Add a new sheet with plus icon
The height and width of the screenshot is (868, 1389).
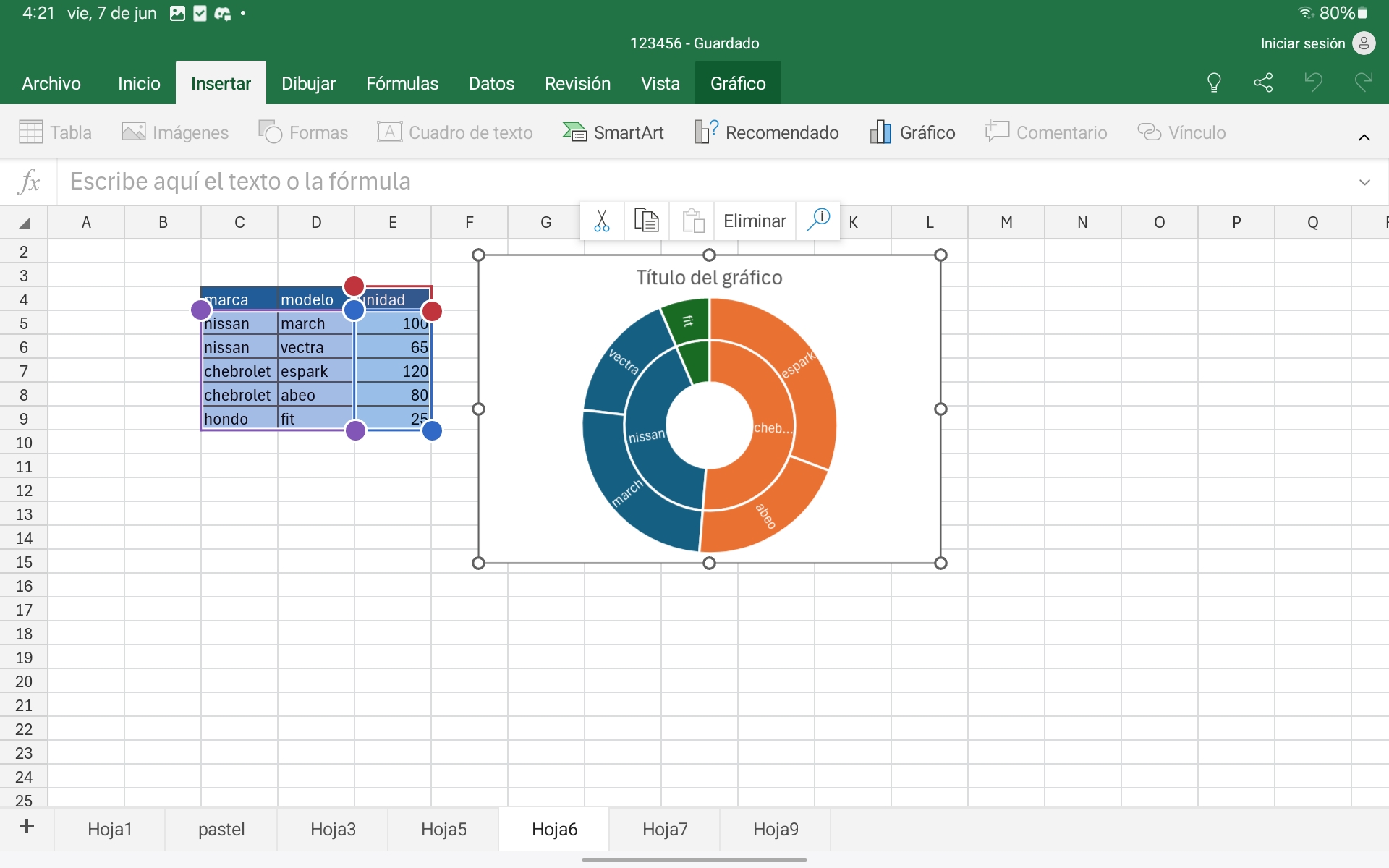pyautogui.click(x=27, y=827)
